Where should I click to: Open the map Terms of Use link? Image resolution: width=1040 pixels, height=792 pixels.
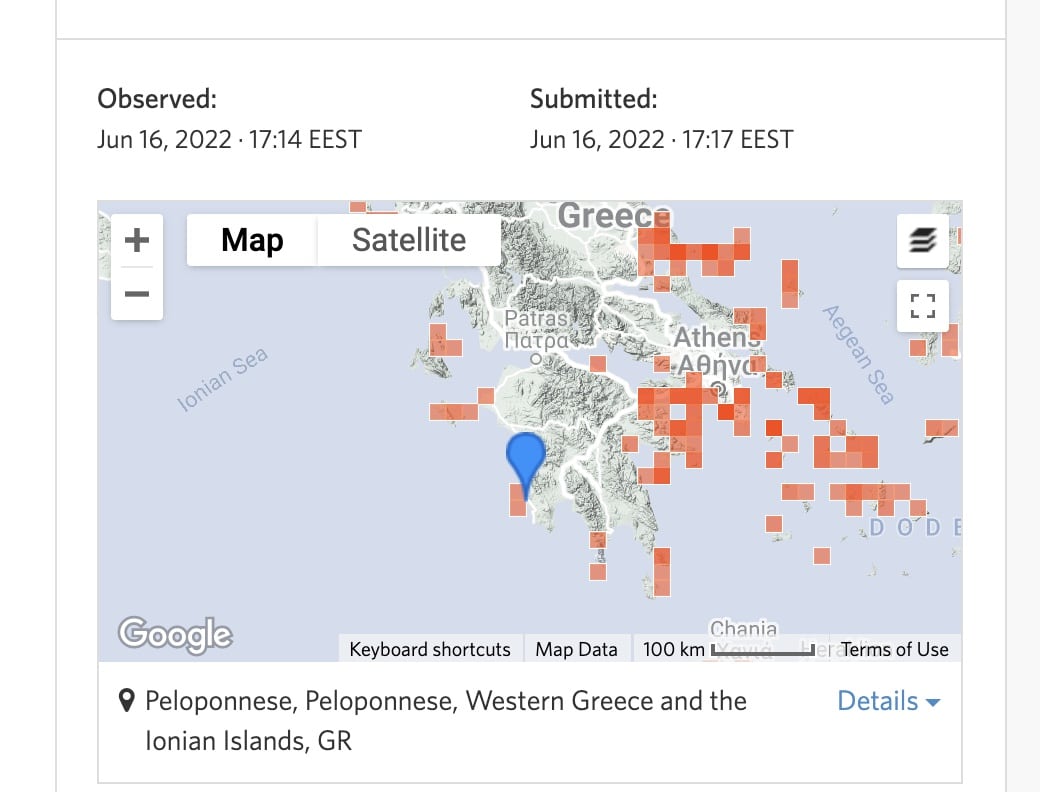894,649
